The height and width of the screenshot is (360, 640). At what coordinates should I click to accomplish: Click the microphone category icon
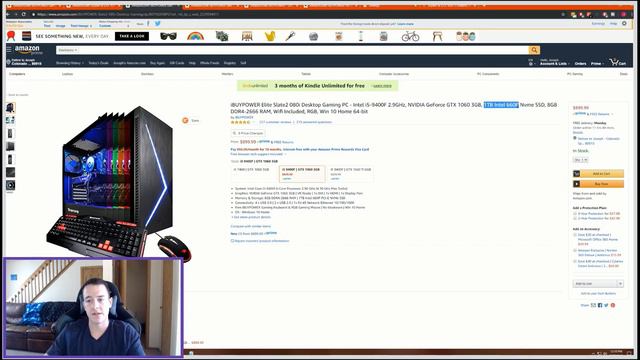(290, 36)
